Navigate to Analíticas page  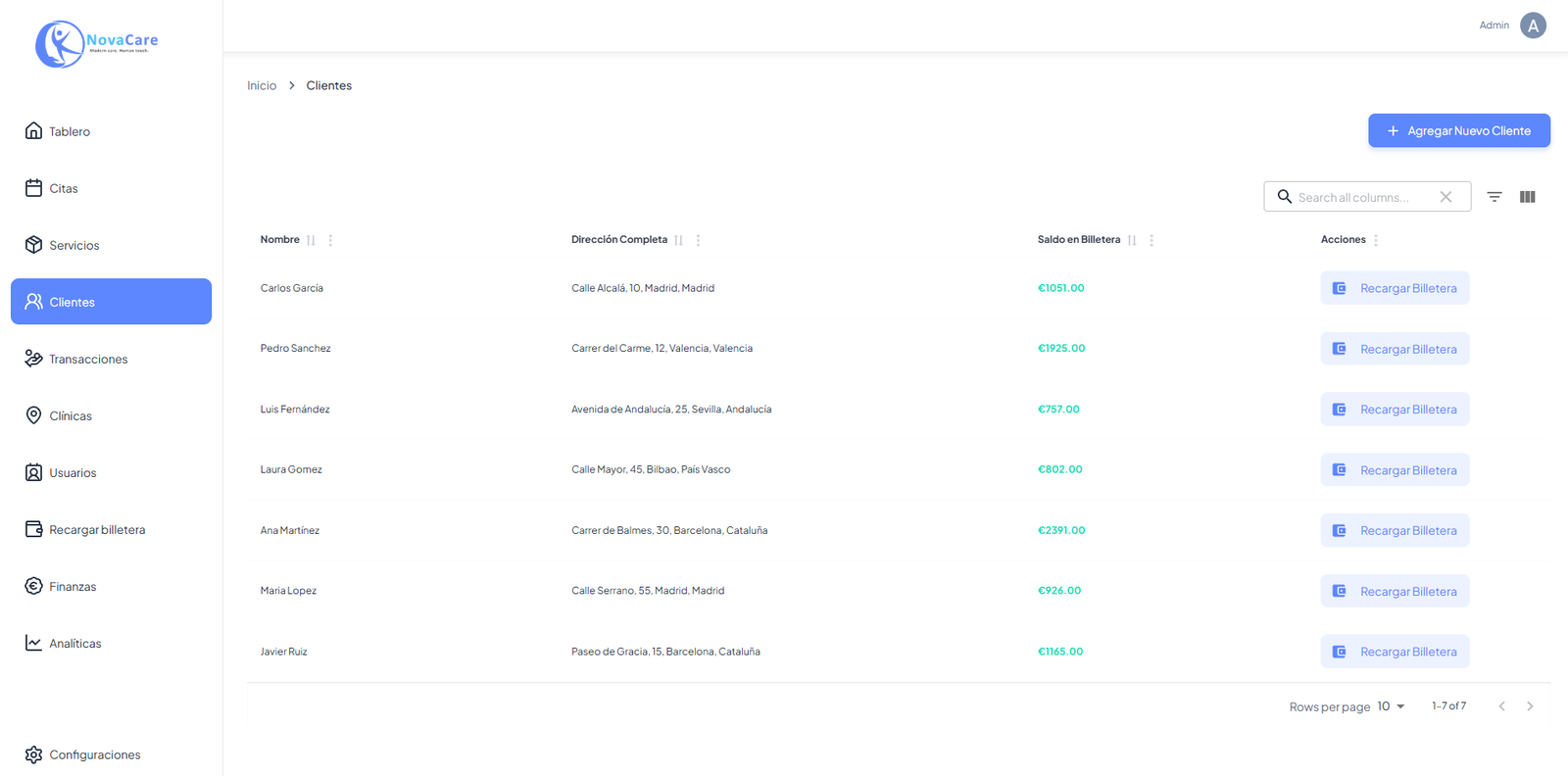[x=75, y=643]
